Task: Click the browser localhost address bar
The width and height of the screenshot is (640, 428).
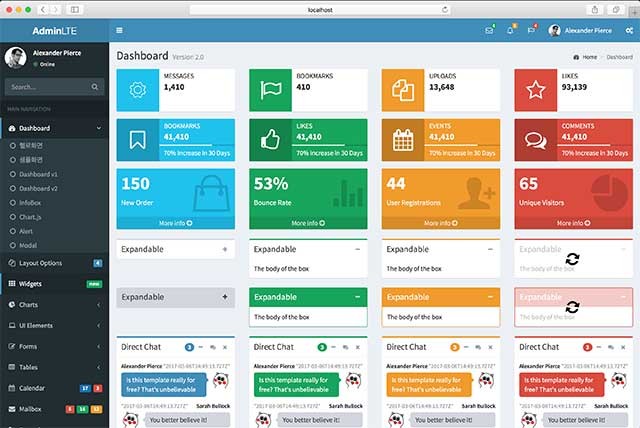Action: pos(320,9)
